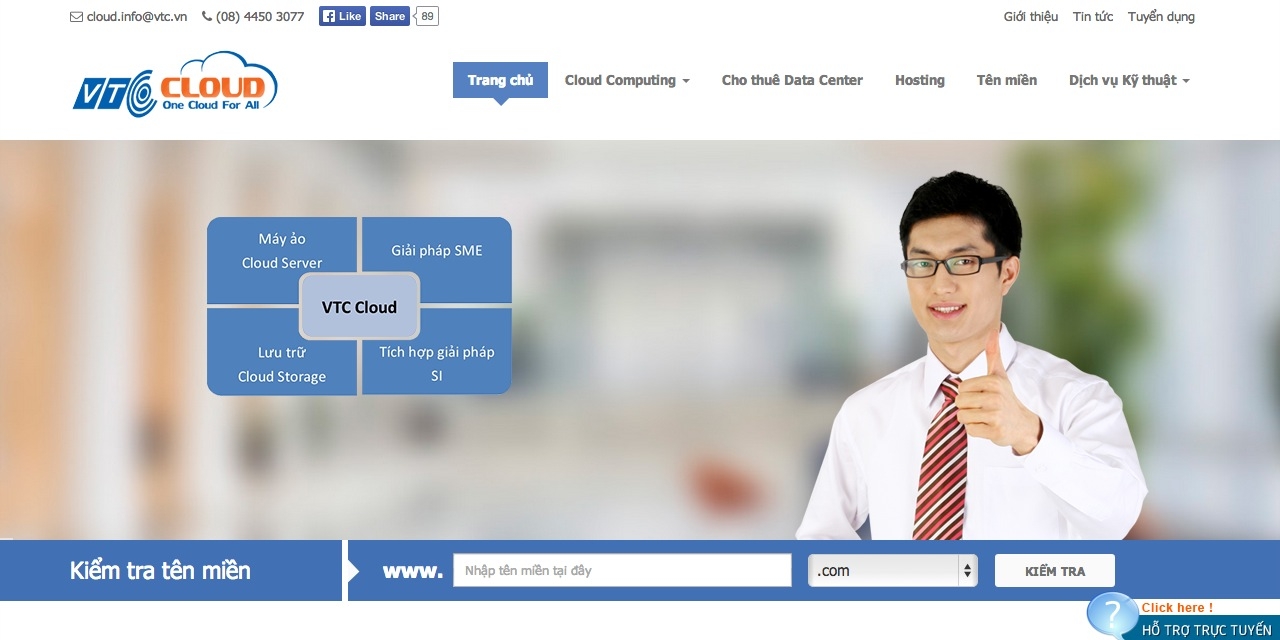Click the share count 89 bubble

pos(427,16)
